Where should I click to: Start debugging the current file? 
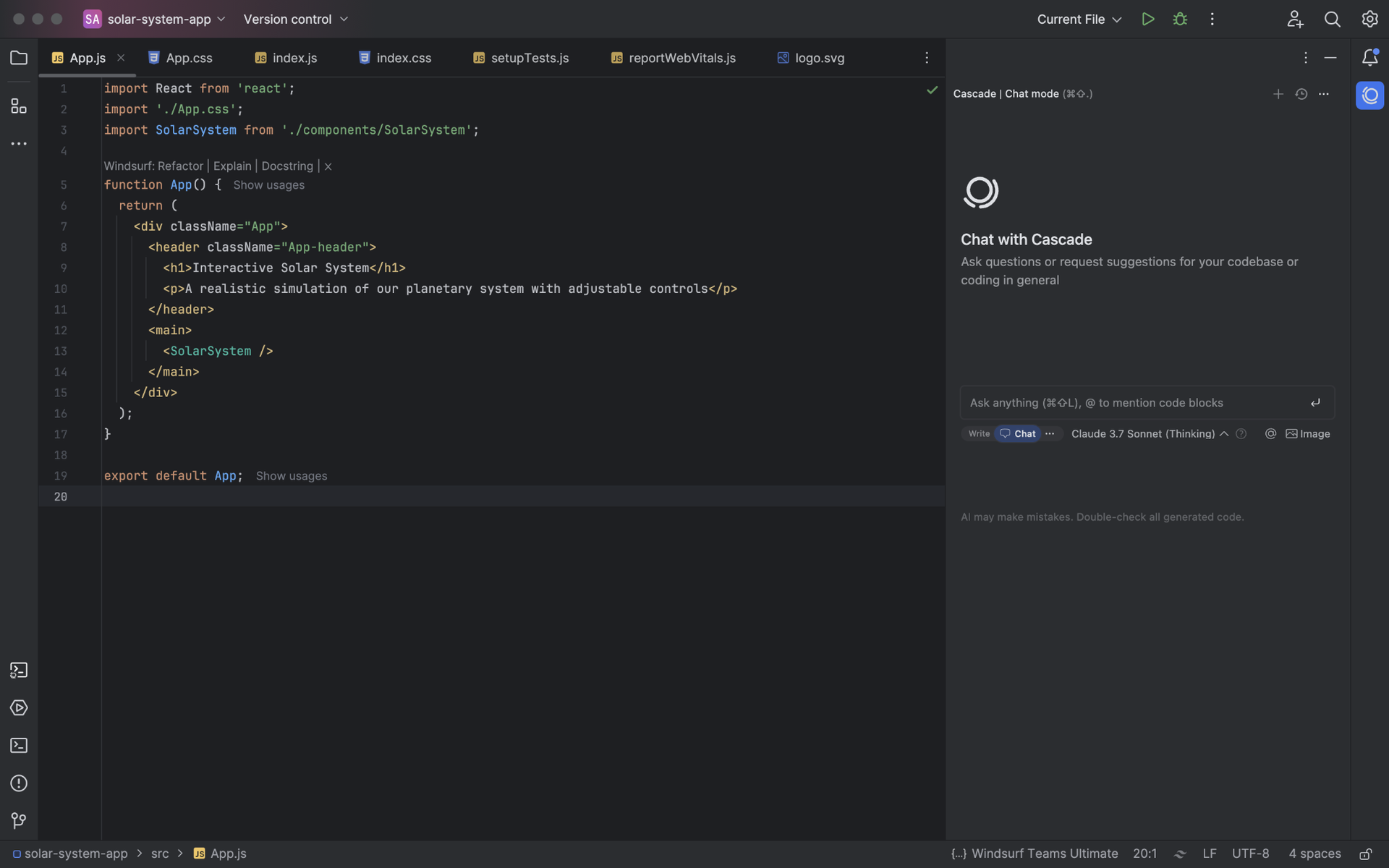coord(1180,19)
